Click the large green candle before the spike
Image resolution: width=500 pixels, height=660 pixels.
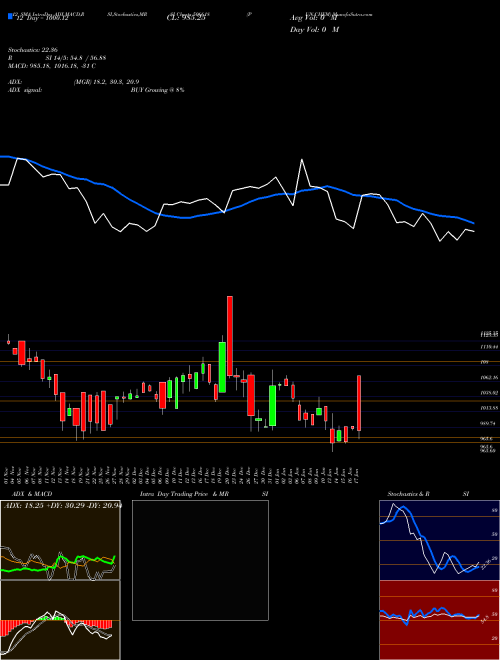click(x=222, y=367)
